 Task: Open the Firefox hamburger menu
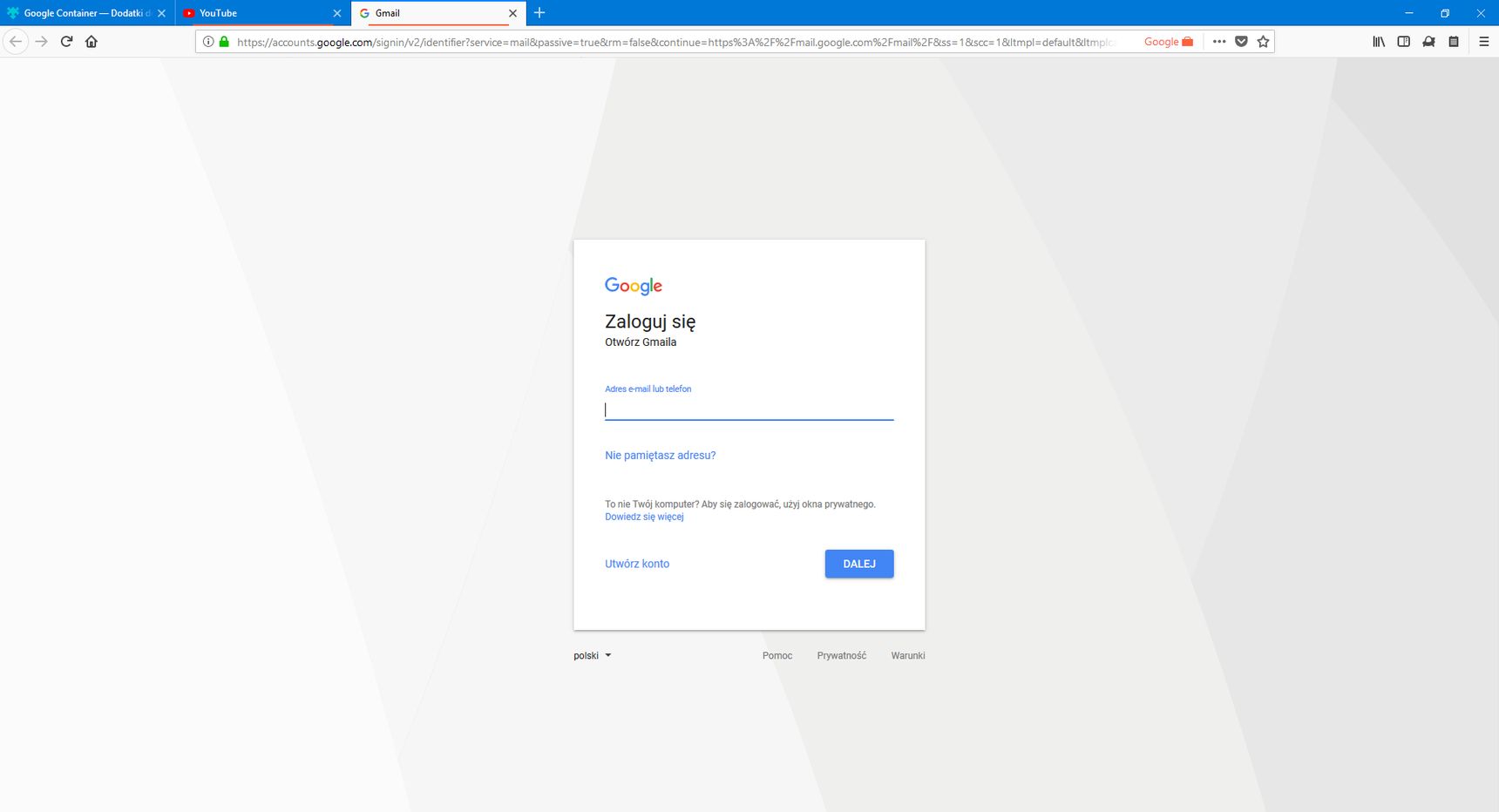(x=1484, y=41)
